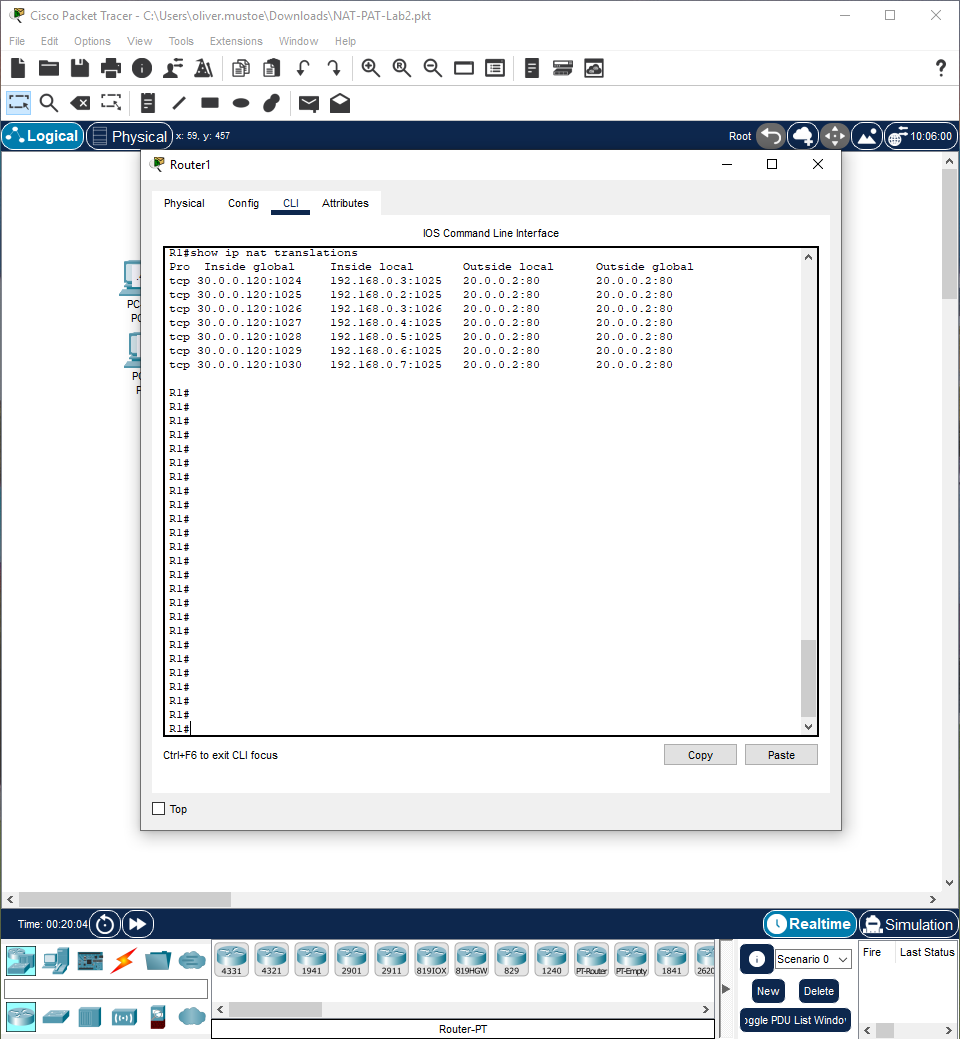Create a new file with toolbar icon
The height and width of the screenshot is (1039, 960).
coord(18,68)
